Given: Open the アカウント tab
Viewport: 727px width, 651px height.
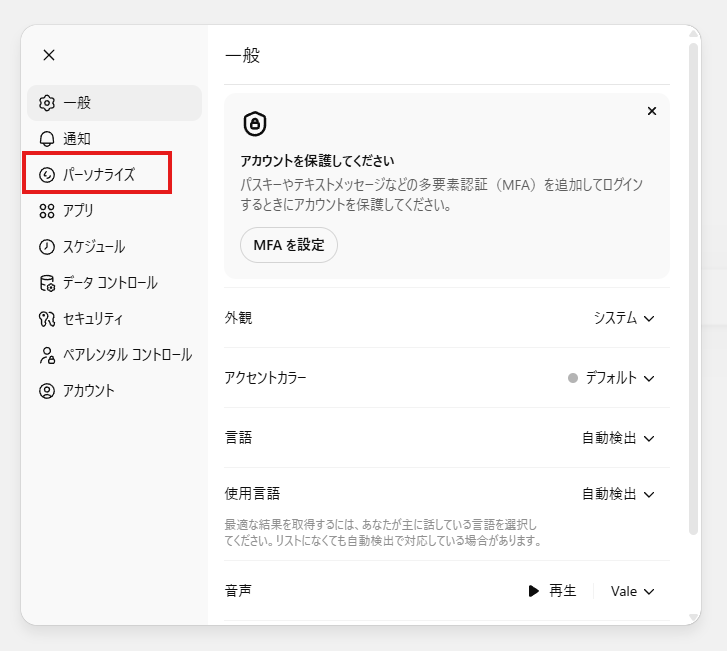Looking at the screenshot, I should tap(115, 391).
